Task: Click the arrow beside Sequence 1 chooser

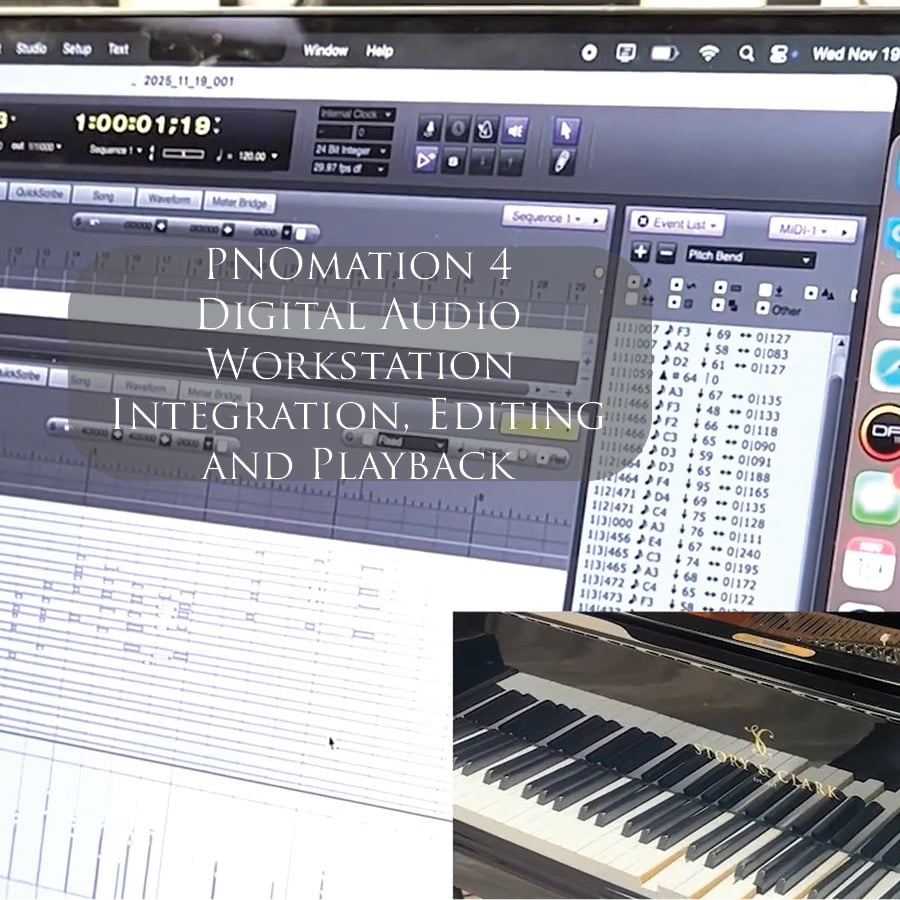Action: [596, 220]
